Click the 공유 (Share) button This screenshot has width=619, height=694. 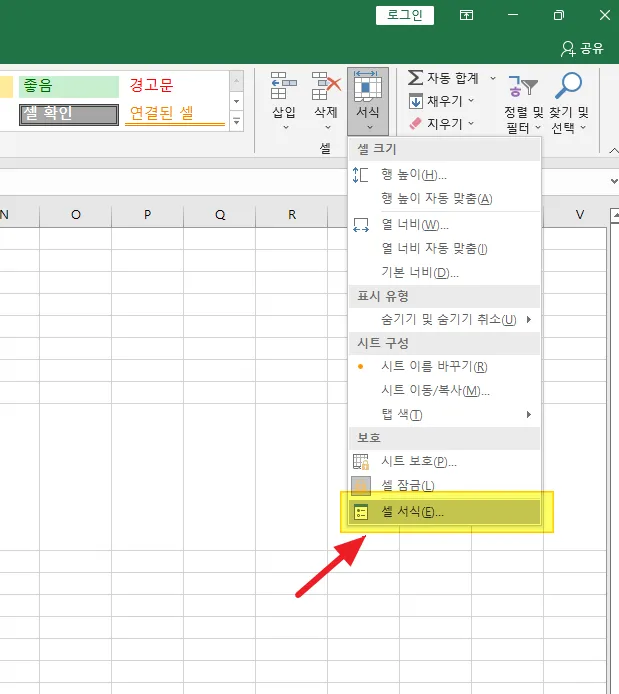pos(582,48)
